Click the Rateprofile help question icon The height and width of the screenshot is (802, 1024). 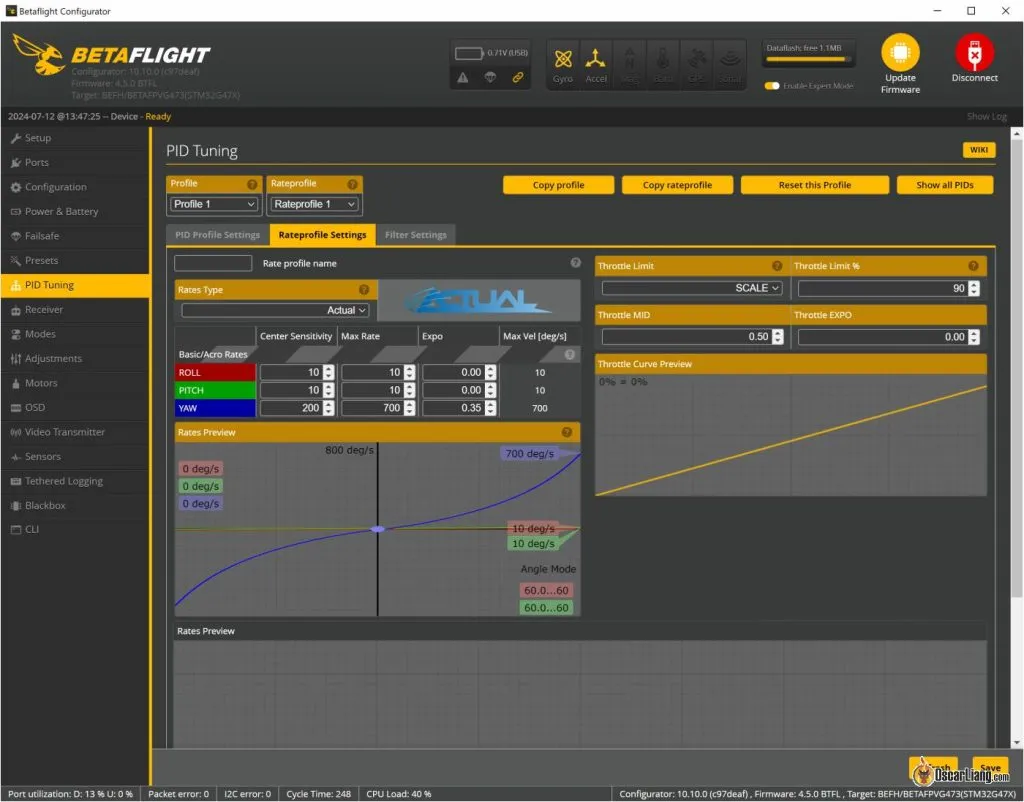[352, 184]
